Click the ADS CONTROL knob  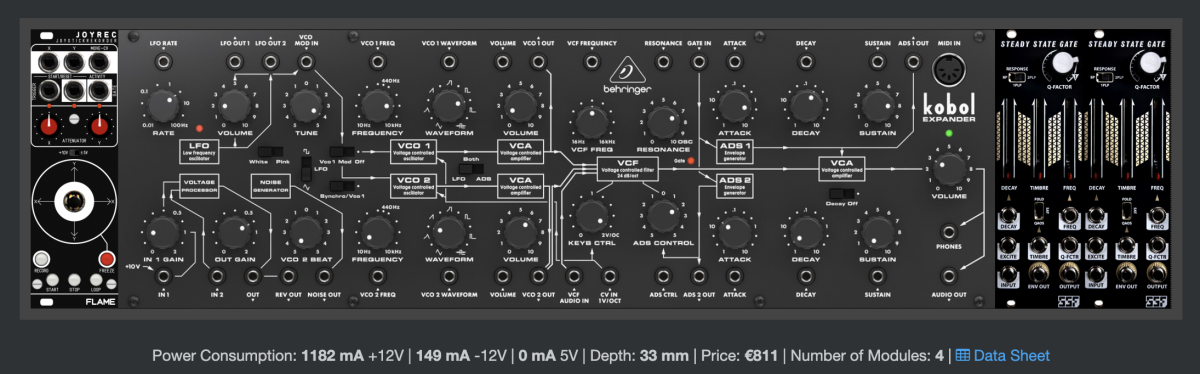click(x=663, y=217)
